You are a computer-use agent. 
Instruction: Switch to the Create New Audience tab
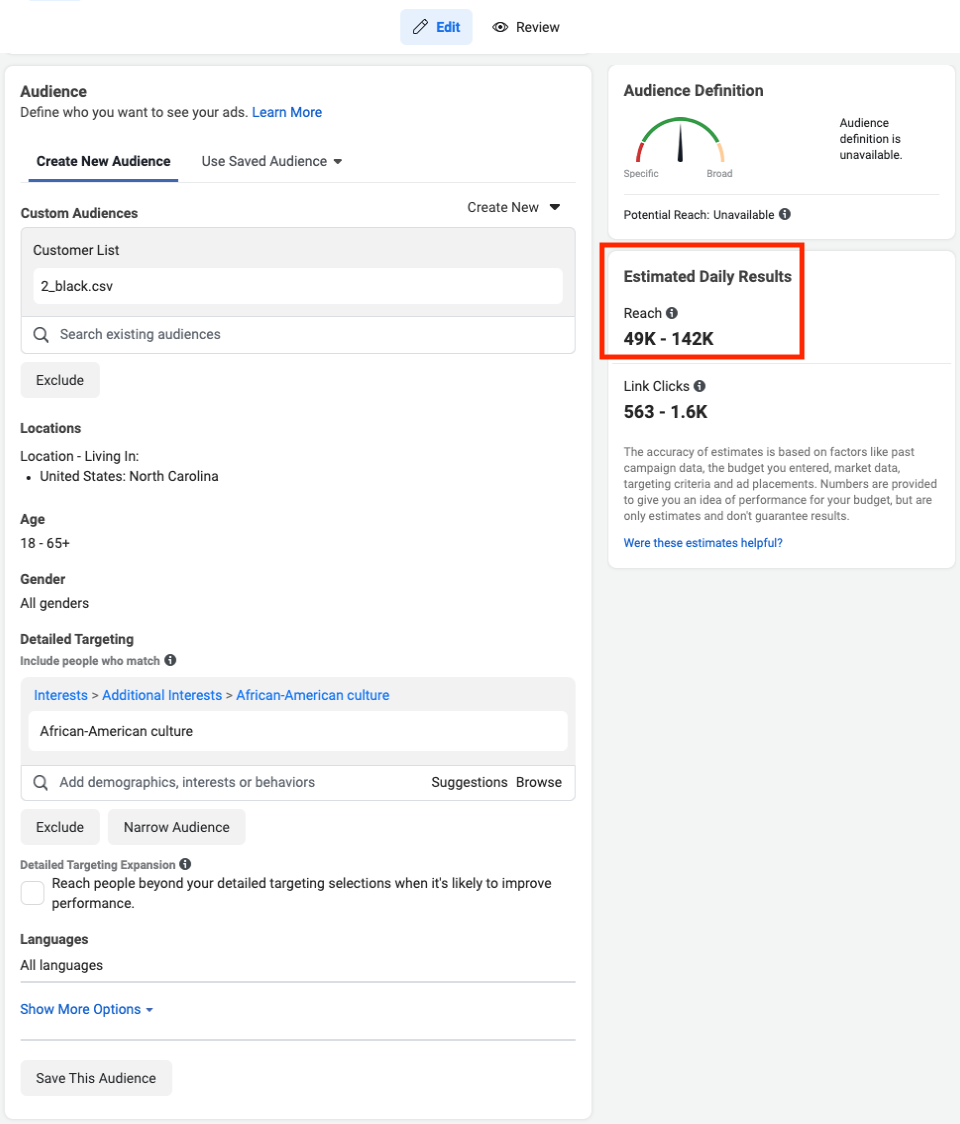point(103,161)
